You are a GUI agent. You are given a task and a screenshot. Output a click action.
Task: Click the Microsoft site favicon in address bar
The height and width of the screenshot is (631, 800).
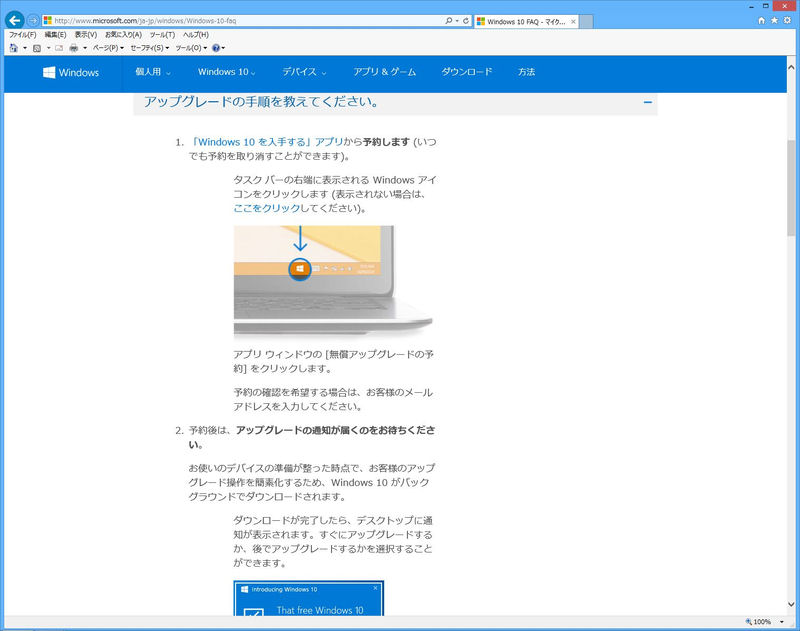coord(47,20)
